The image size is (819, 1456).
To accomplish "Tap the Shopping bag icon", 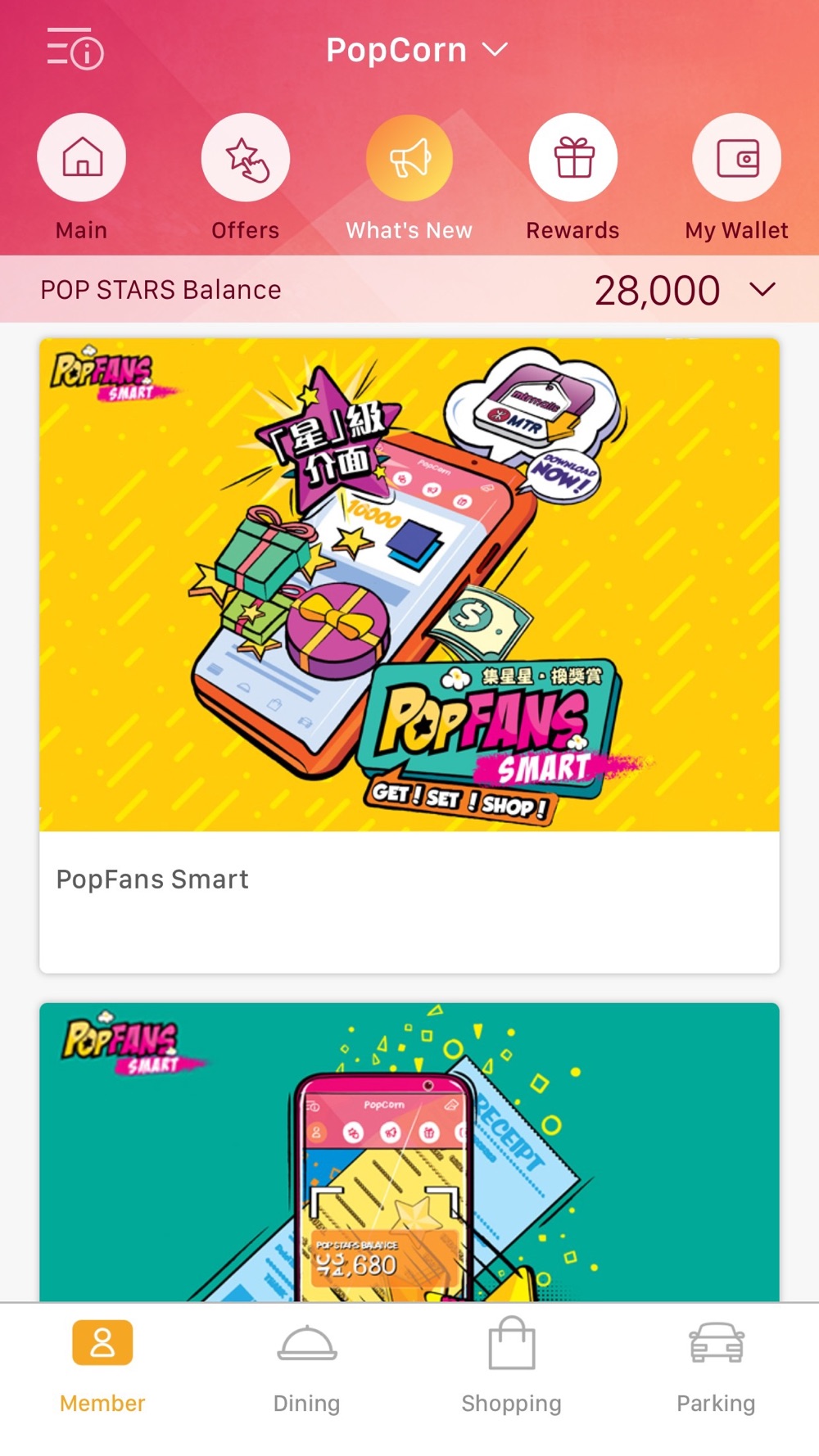I will point(512,1343).
